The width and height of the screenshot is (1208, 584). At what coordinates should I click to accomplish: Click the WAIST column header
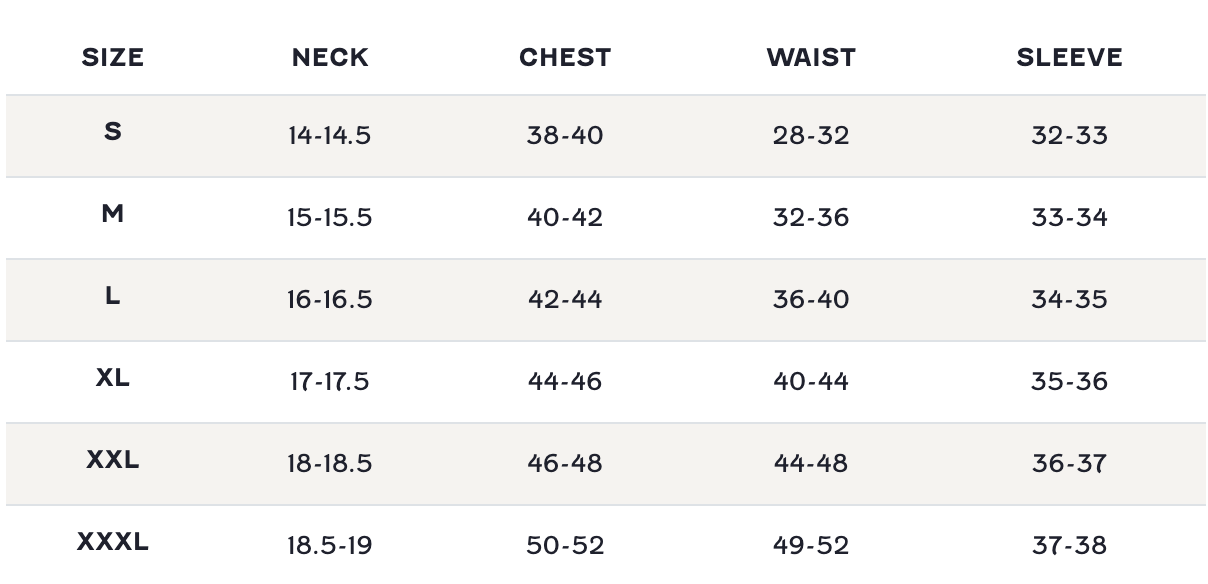(x=811, y=58)
